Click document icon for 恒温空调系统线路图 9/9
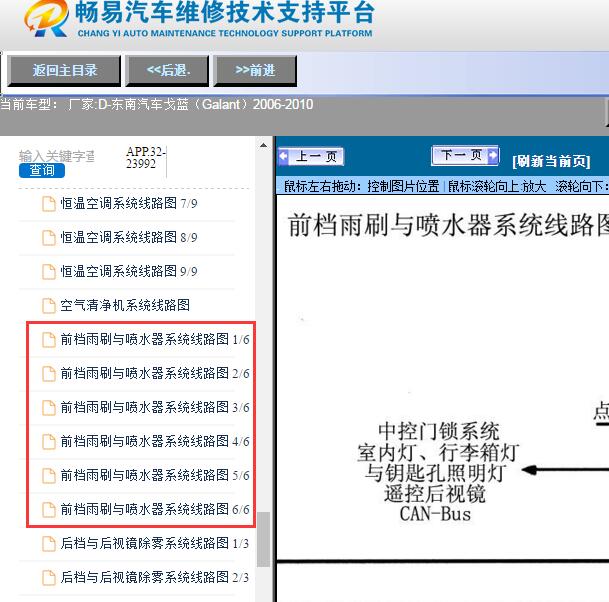This screenshot has height=602, width=609. [49, 272]
